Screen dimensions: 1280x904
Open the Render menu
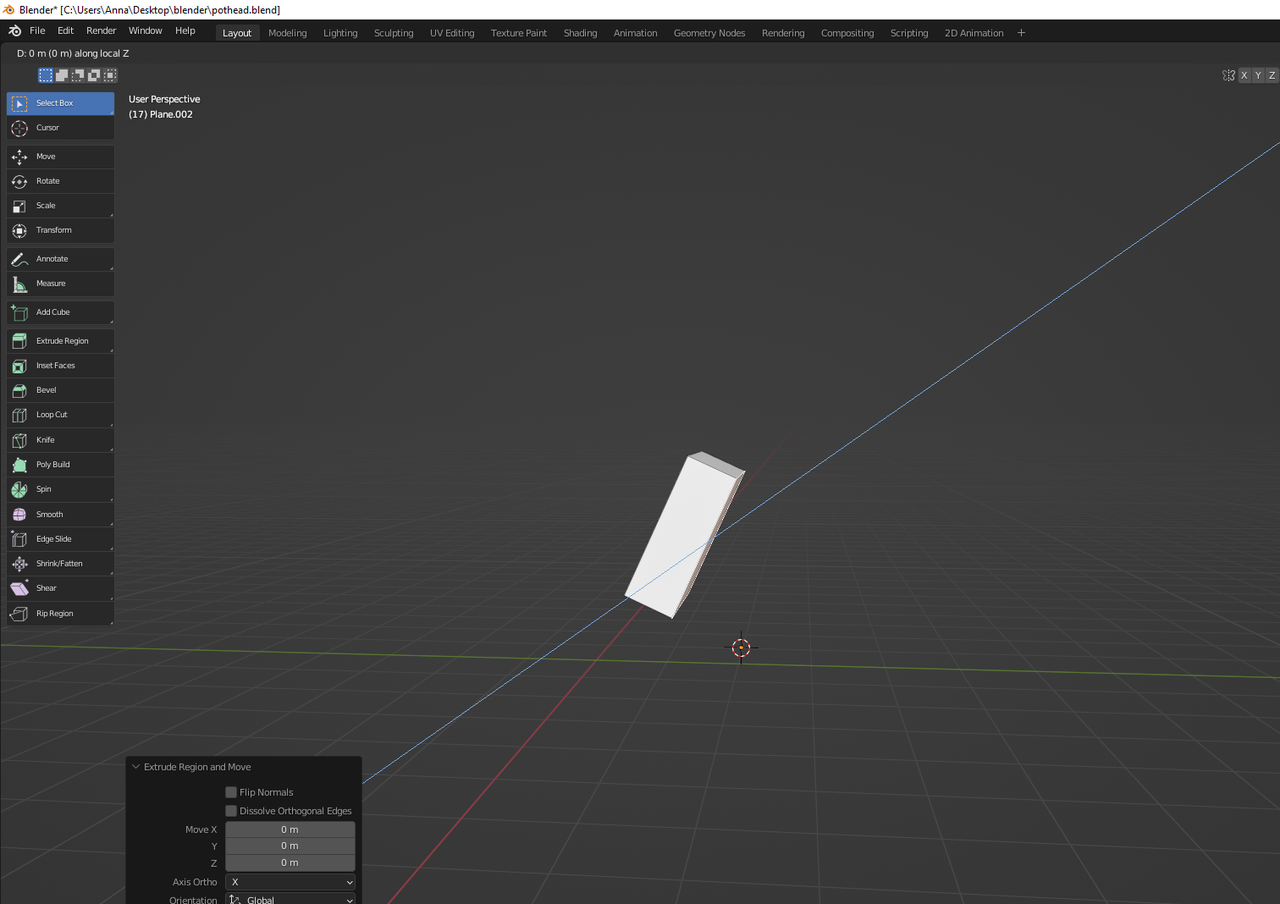click(101, 31)
